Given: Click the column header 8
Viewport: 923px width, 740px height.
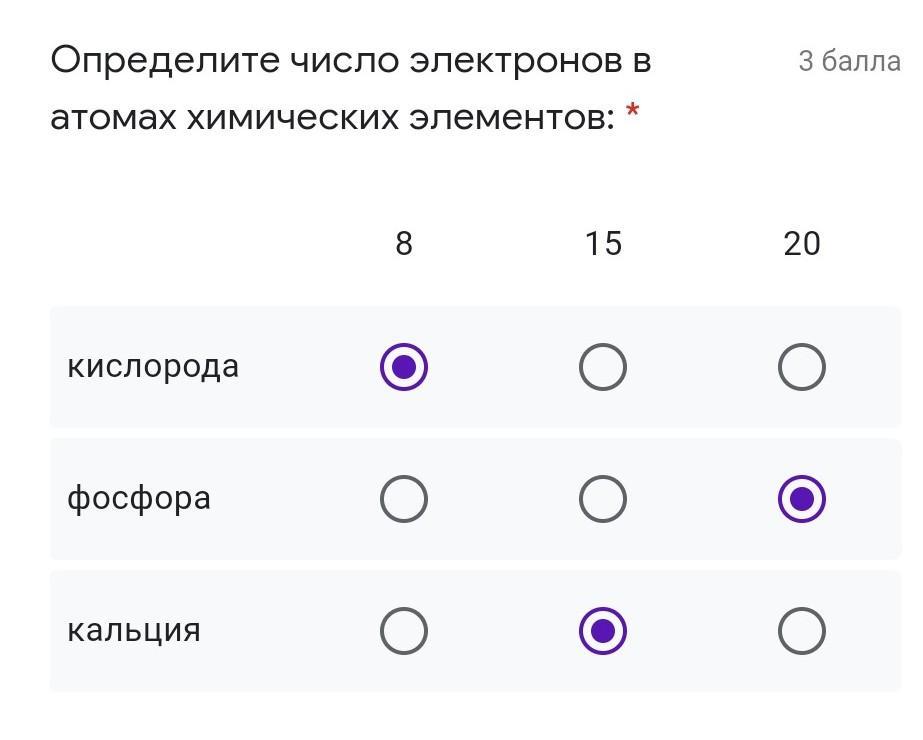Looking at the screenshot, I should click(404, 244).
